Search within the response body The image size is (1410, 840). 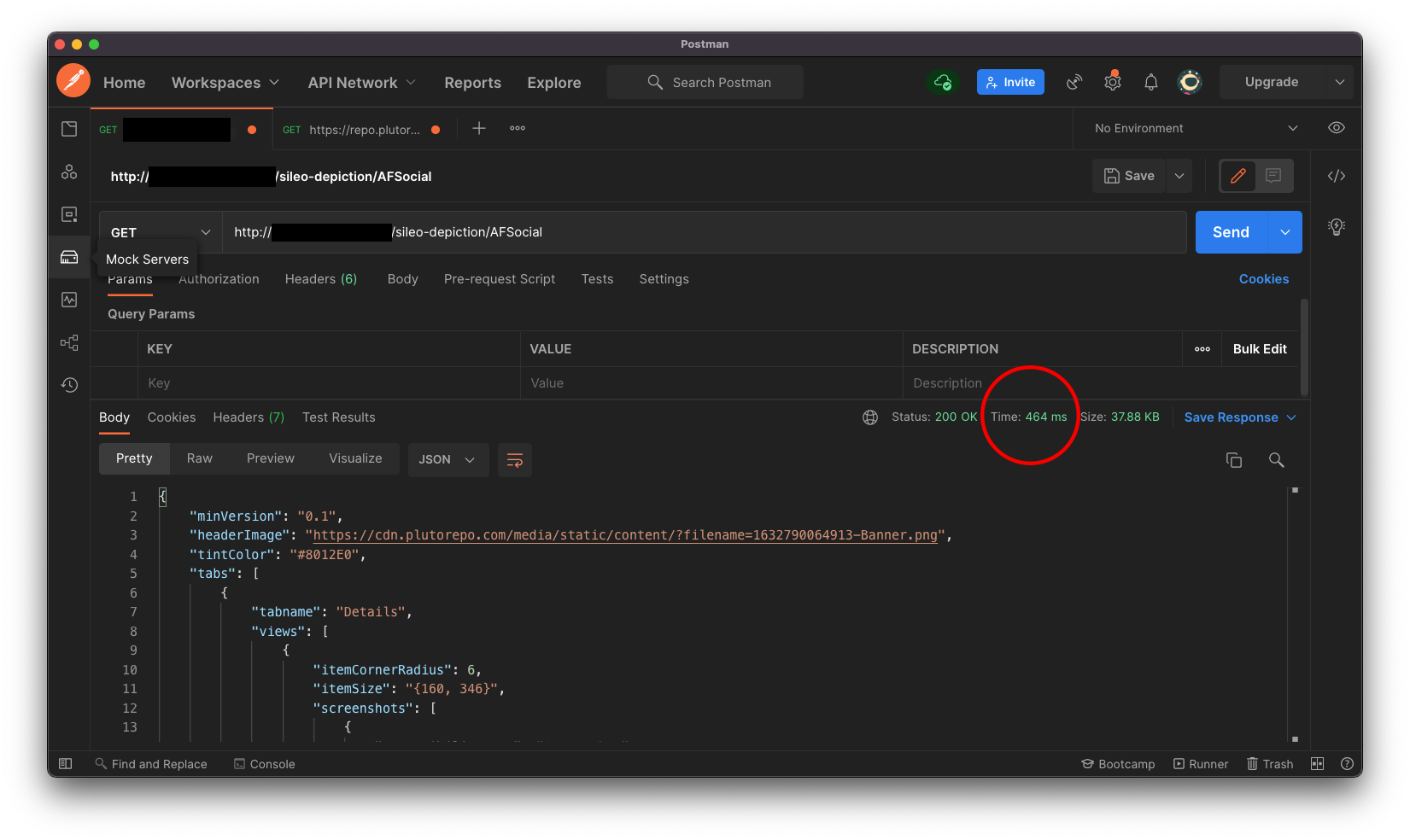[x=1277, y=460]
